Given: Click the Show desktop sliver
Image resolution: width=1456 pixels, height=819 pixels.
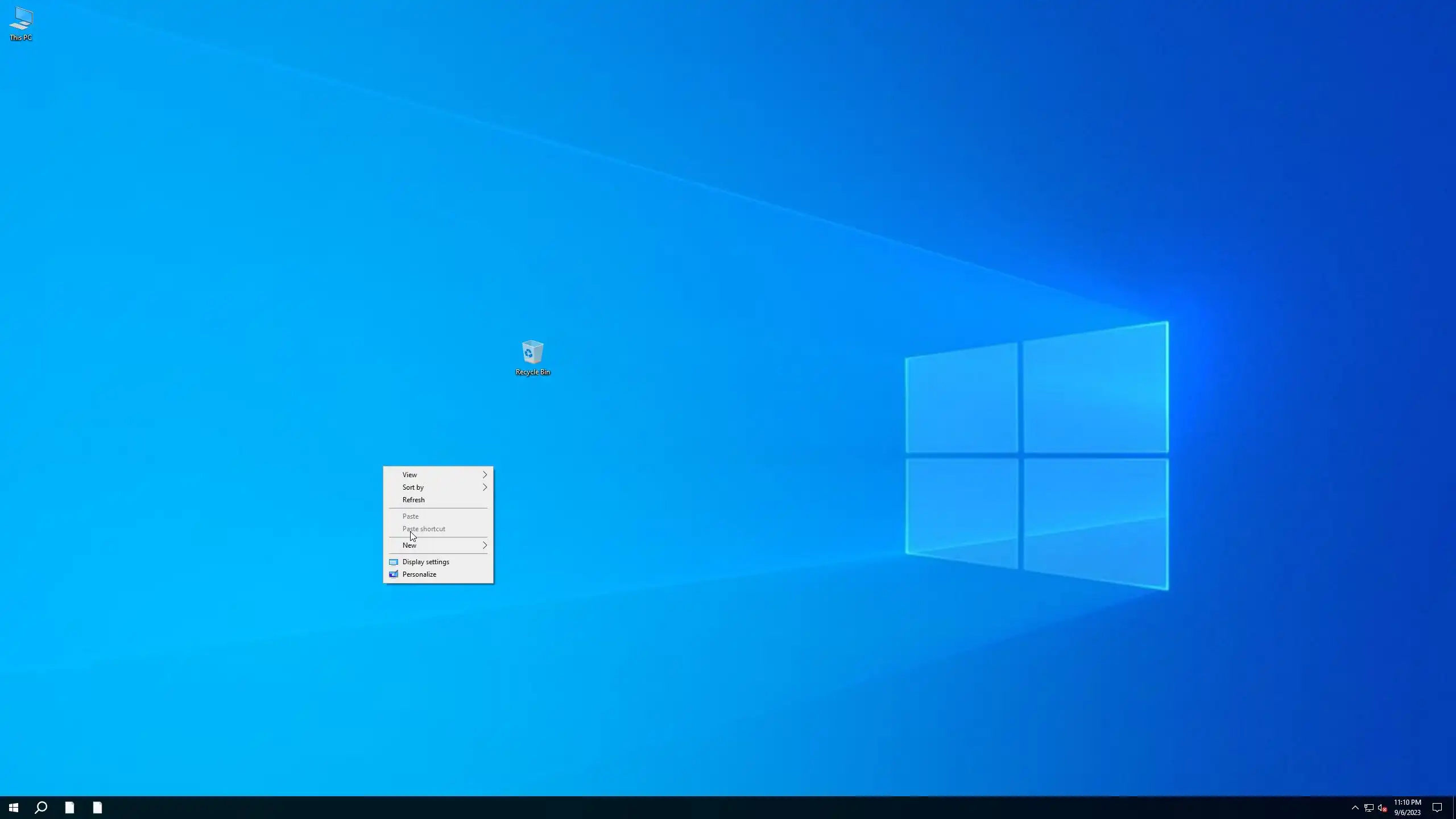Looking at the screenshot, I should coord(1454,808).
